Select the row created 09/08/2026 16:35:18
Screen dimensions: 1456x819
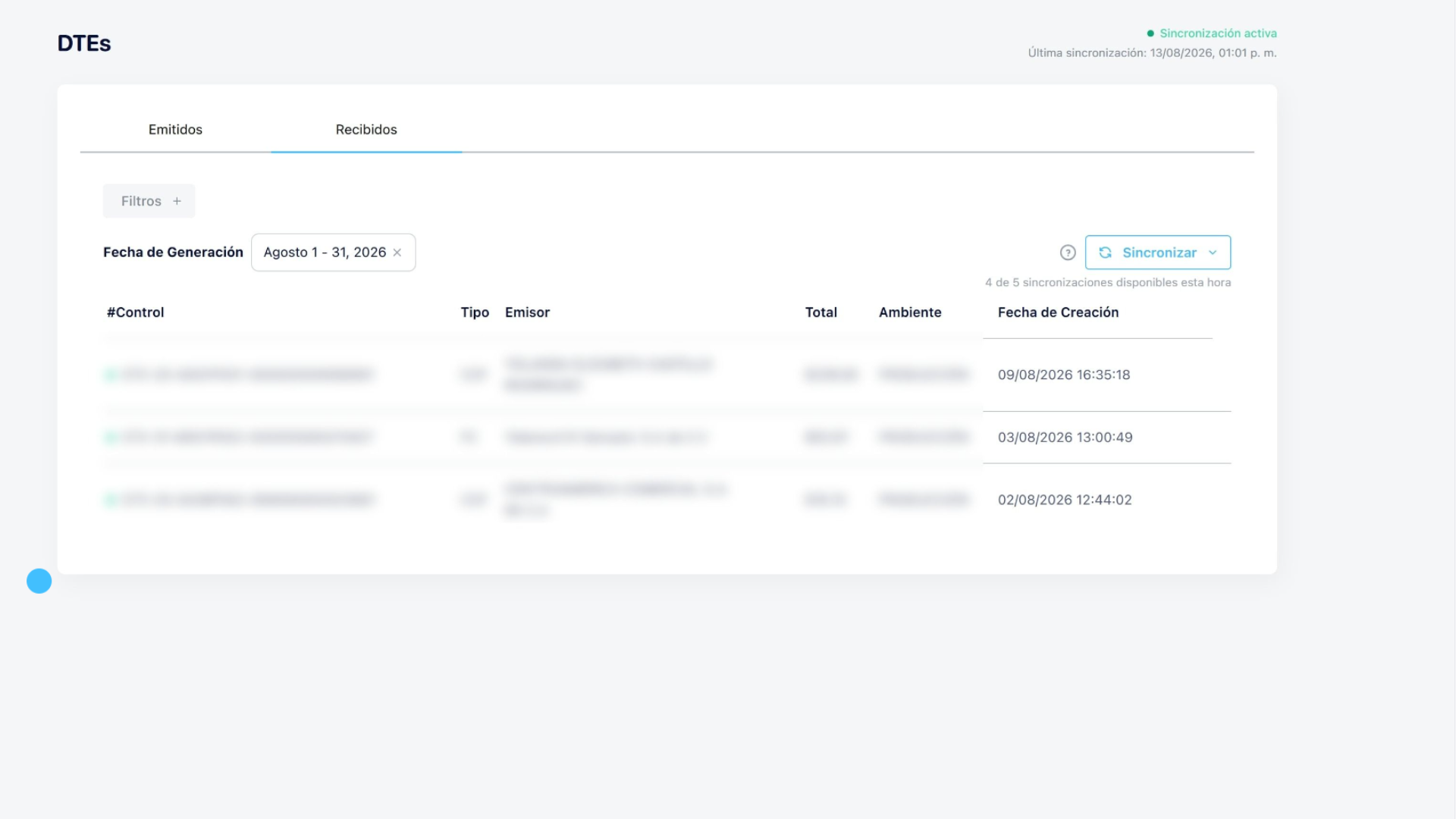[667, 375]
